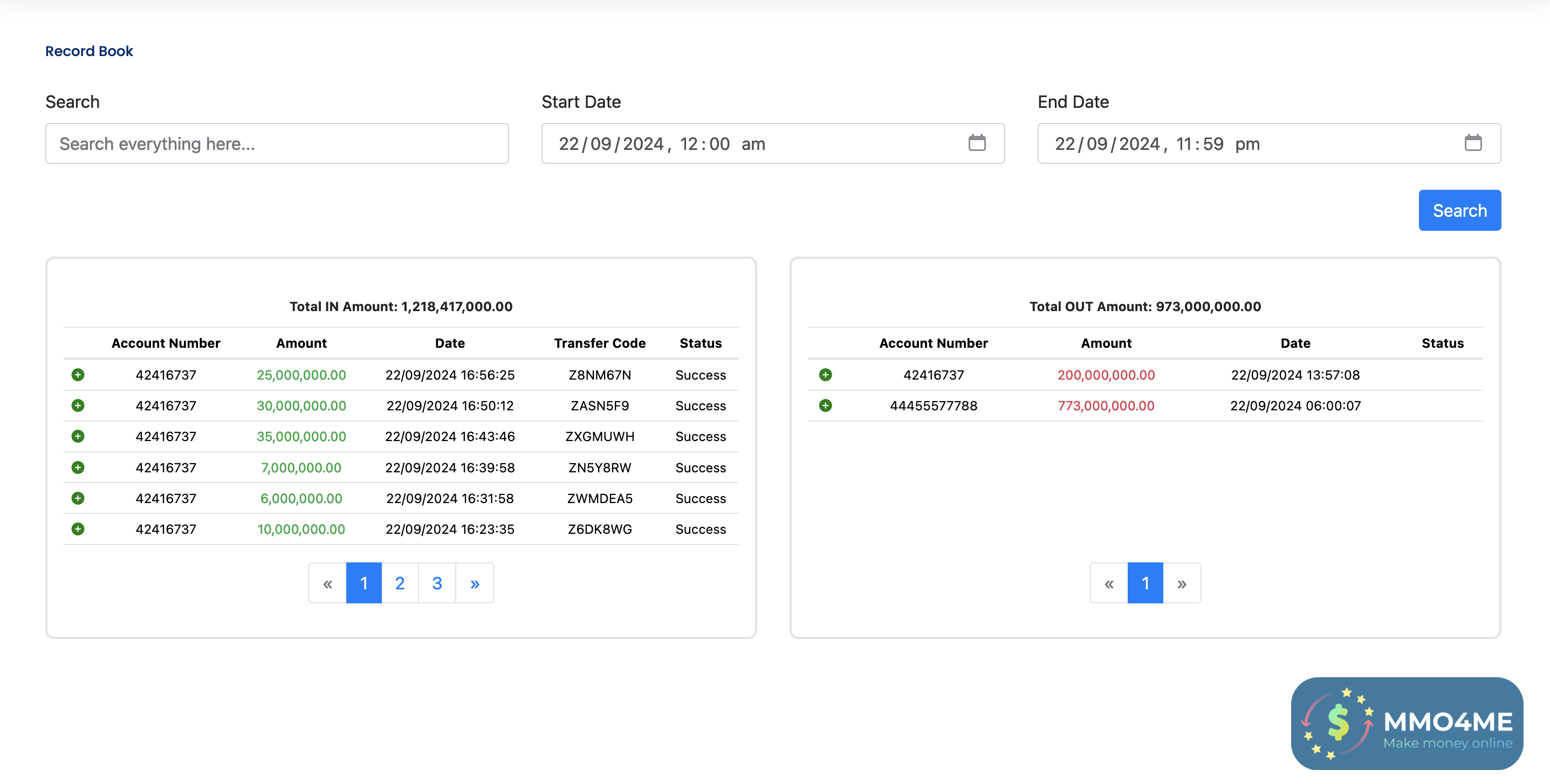The width and height of the screenshot is (1550, 784).
Task: Click the IN table Amount column header
Action: tap(301, 343)
